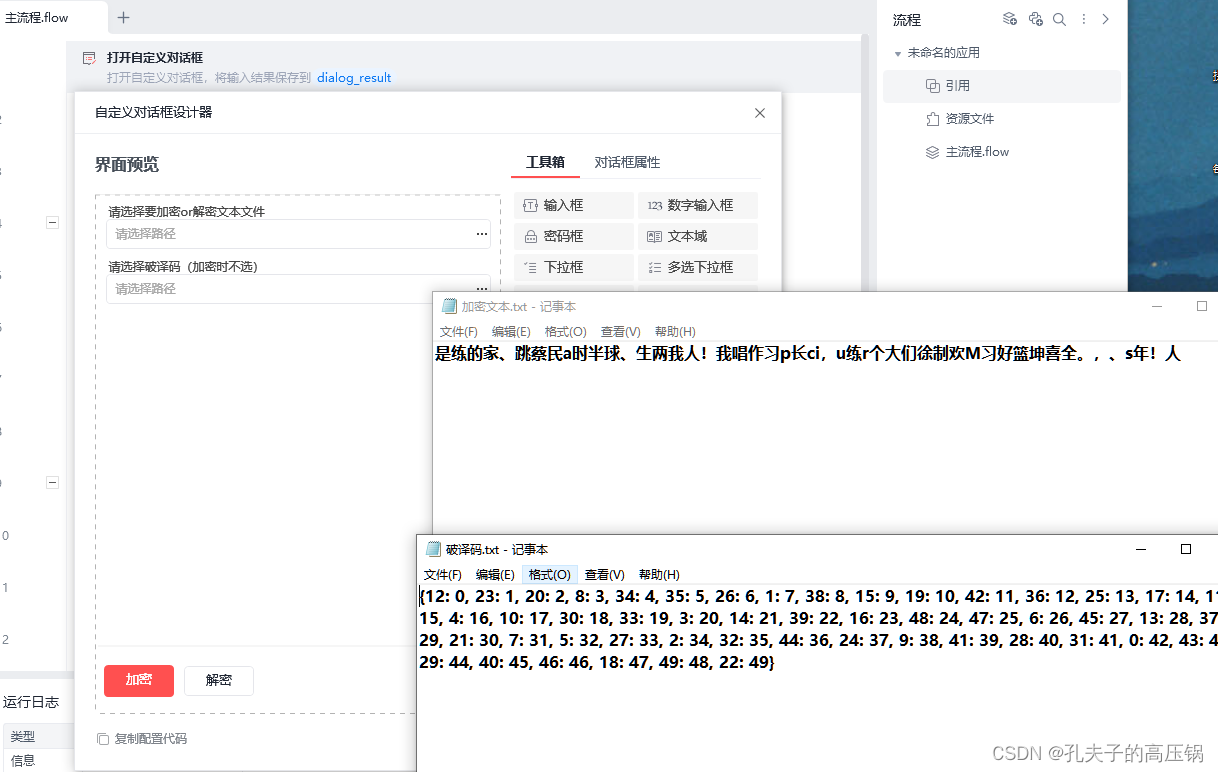Click 复制配置代码 at the dialog bottom
This screenshot has width=1218, height=772.
click(142, 739)
